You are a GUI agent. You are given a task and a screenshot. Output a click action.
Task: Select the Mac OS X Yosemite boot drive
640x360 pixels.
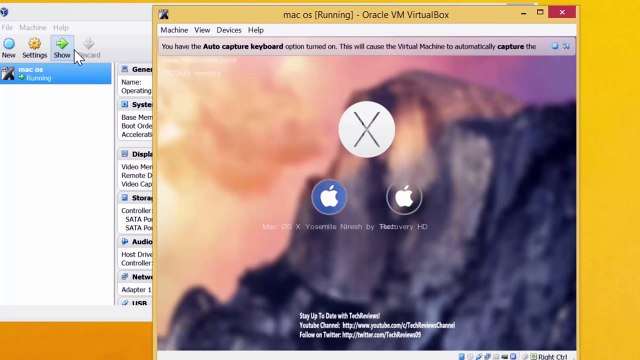pyautogui.click(x=329, y=197)
